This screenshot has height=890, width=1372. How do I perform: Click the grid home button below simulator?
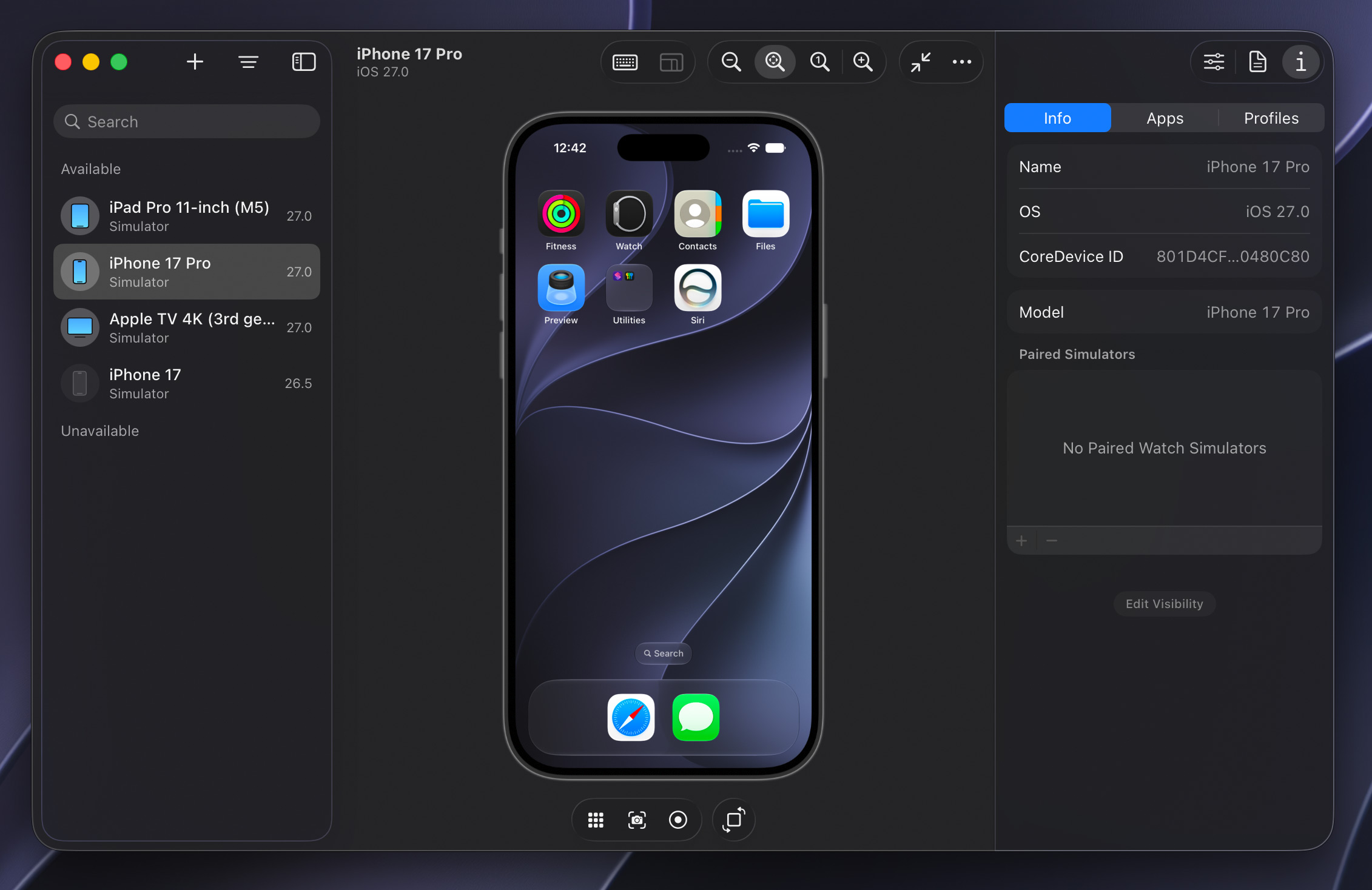(596, 820)
